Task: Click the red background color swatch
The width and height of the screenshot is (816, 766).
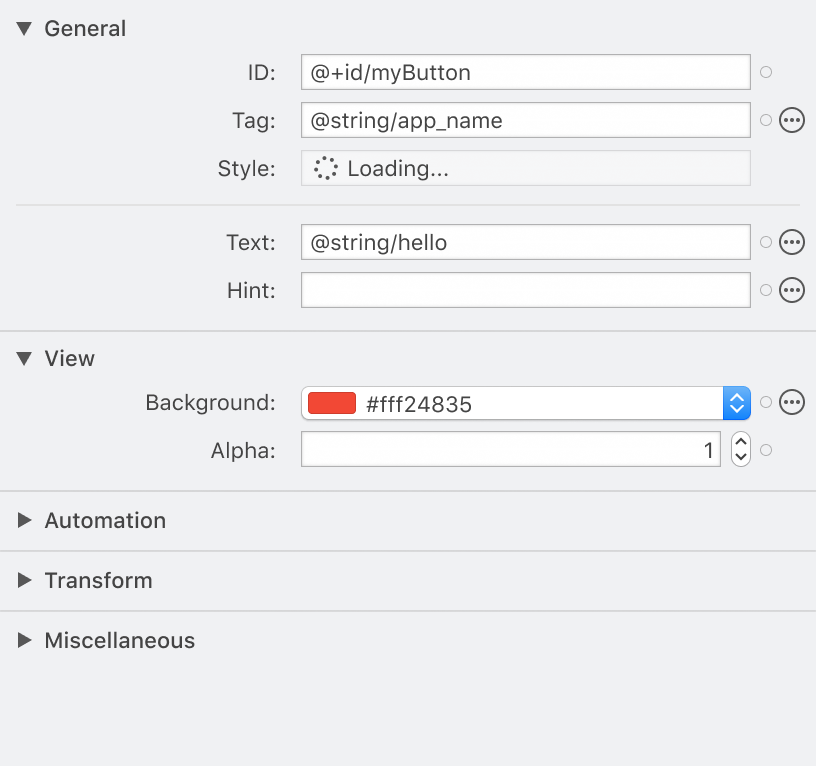Action: pyautogui.click(x=330, y=402)
